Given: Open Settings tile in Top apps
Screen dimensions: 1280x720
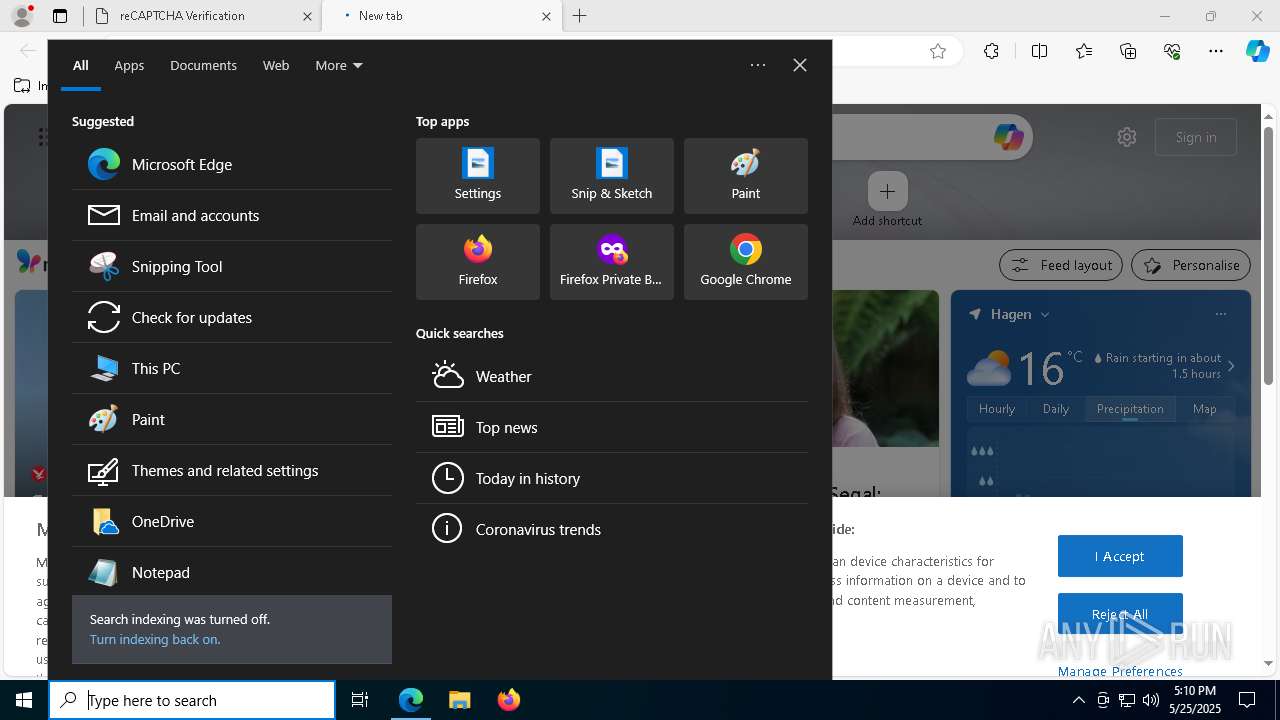Looking at the screenshot, I should pyautogui.click(x=478, y=176).
